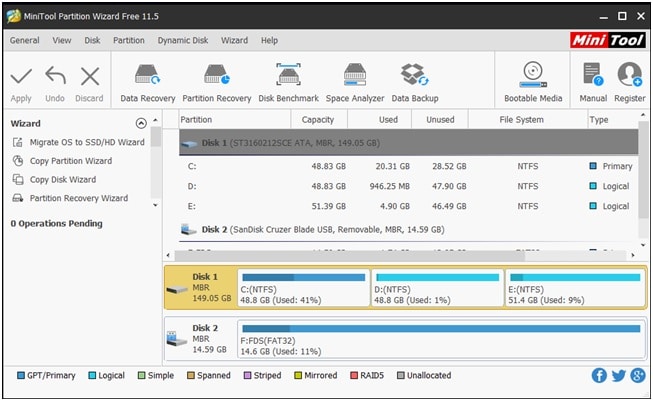Click Migrate OS to SSD/HD Wizard link

(x=87, y=142)
